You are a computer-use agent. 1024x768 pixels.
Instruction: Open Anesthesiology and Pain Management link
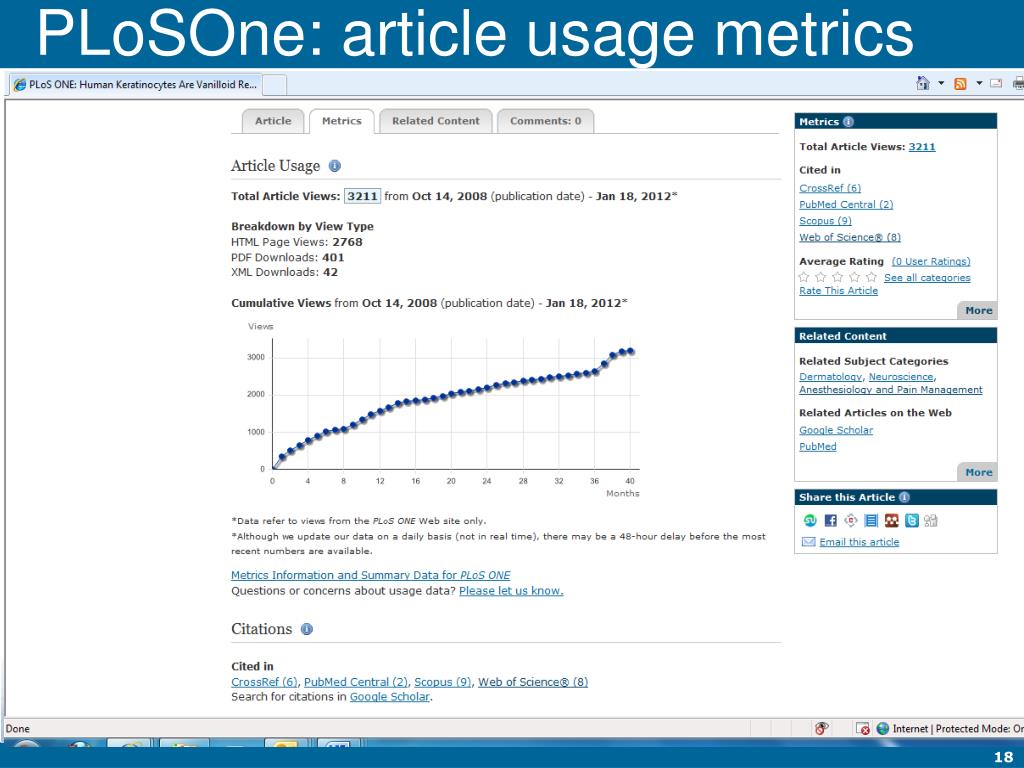[x=891, y=389]
